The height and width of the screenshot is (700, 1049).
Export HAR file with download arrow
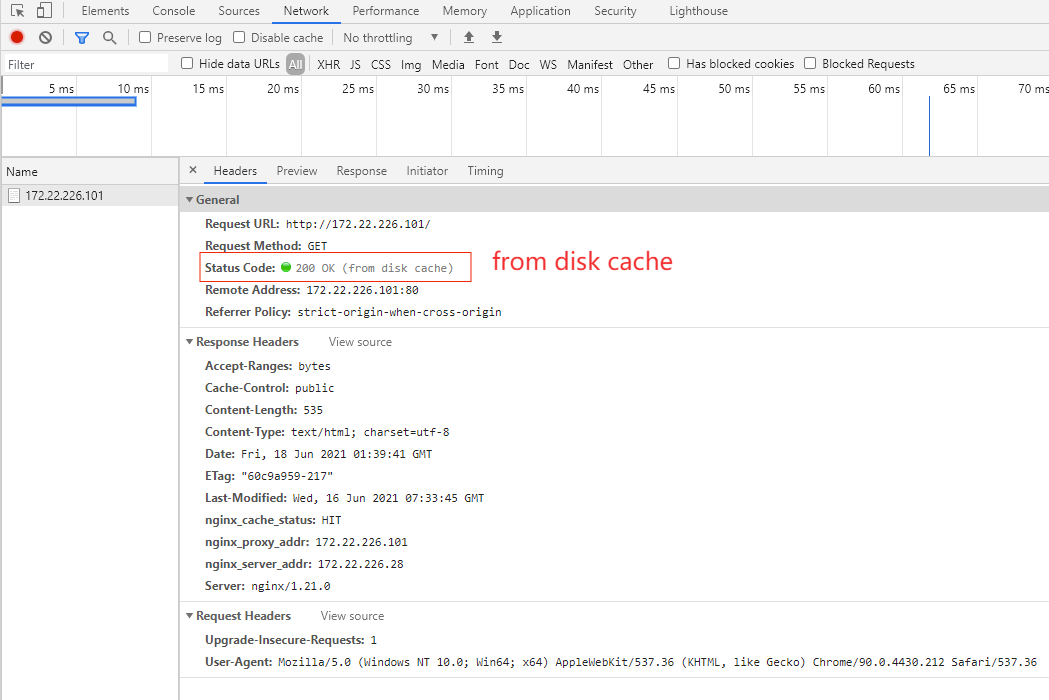496,37
